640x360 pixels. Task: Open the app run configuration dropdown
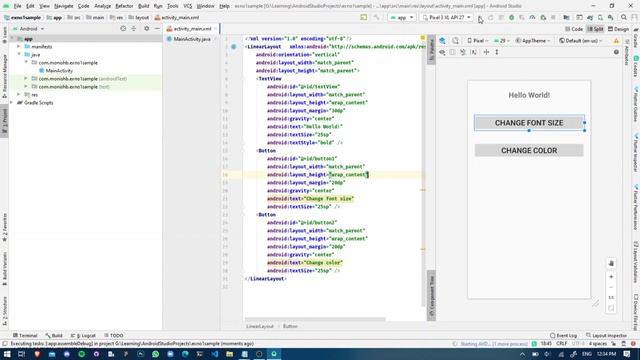[402, 18]
